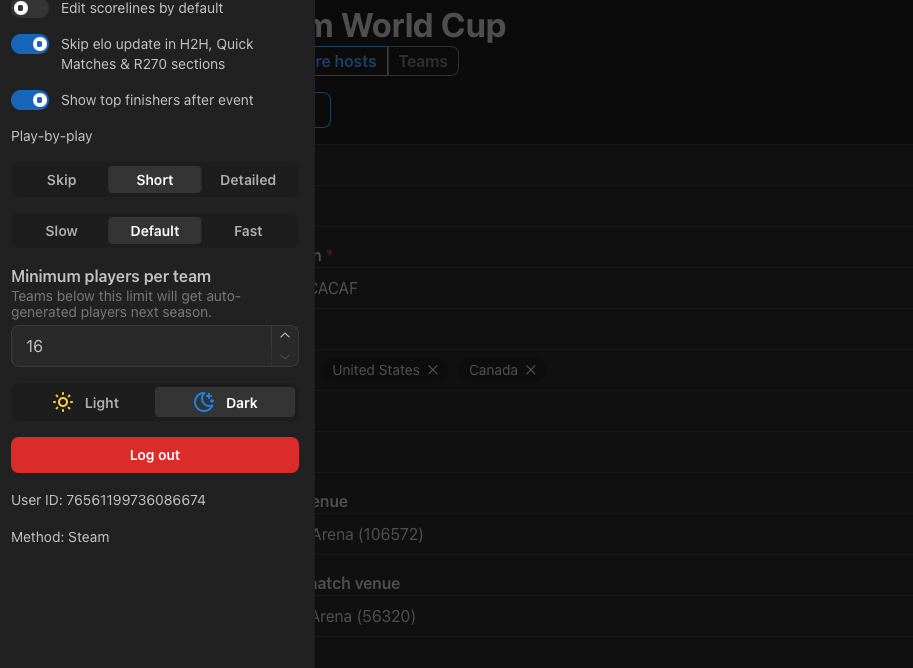Select Skip play-by-play option
This screenshot has width=913, height=668.
pyautogui.click(x=62, y=180)
